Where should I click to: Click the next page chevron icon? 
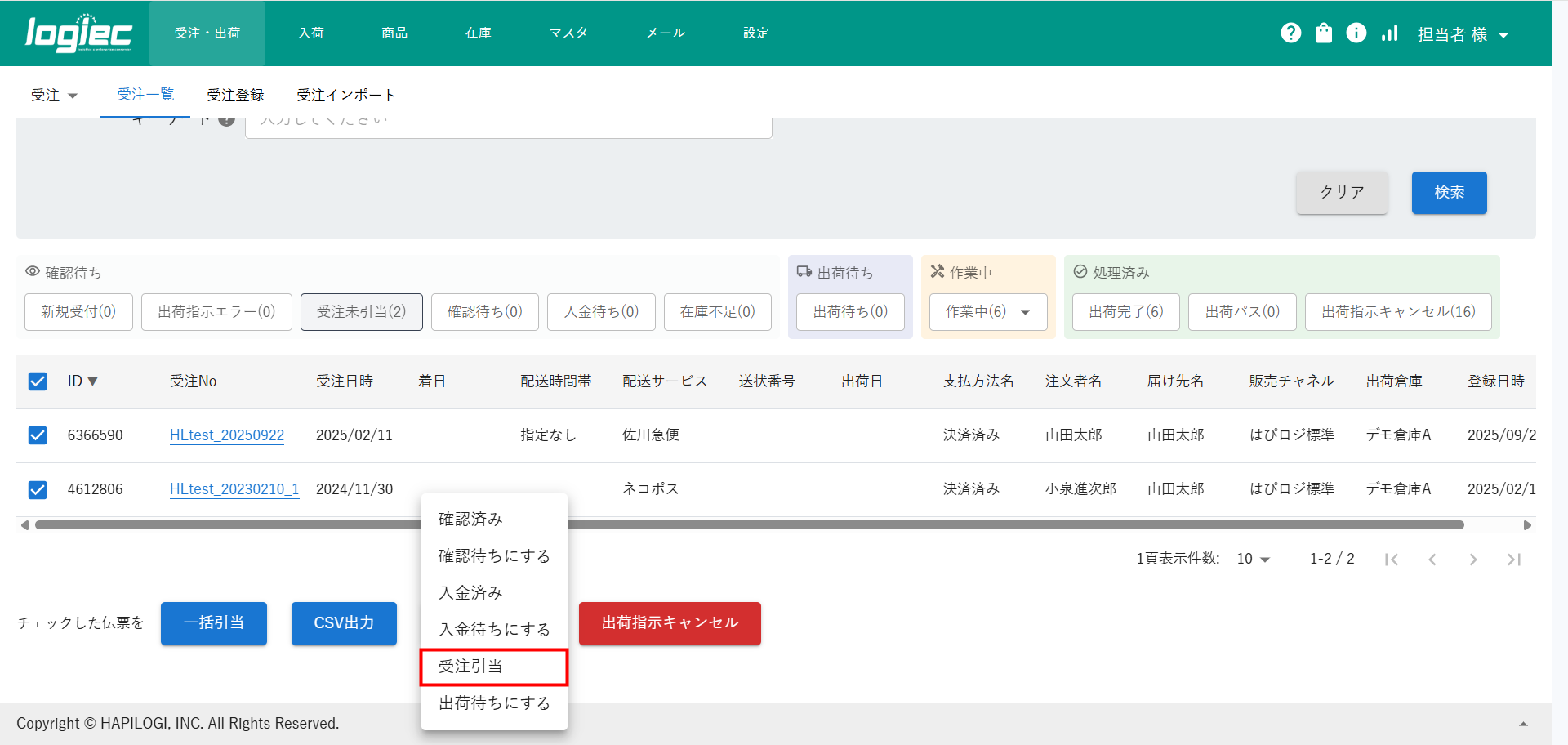pyautogui.click(x=1472, y=560)
